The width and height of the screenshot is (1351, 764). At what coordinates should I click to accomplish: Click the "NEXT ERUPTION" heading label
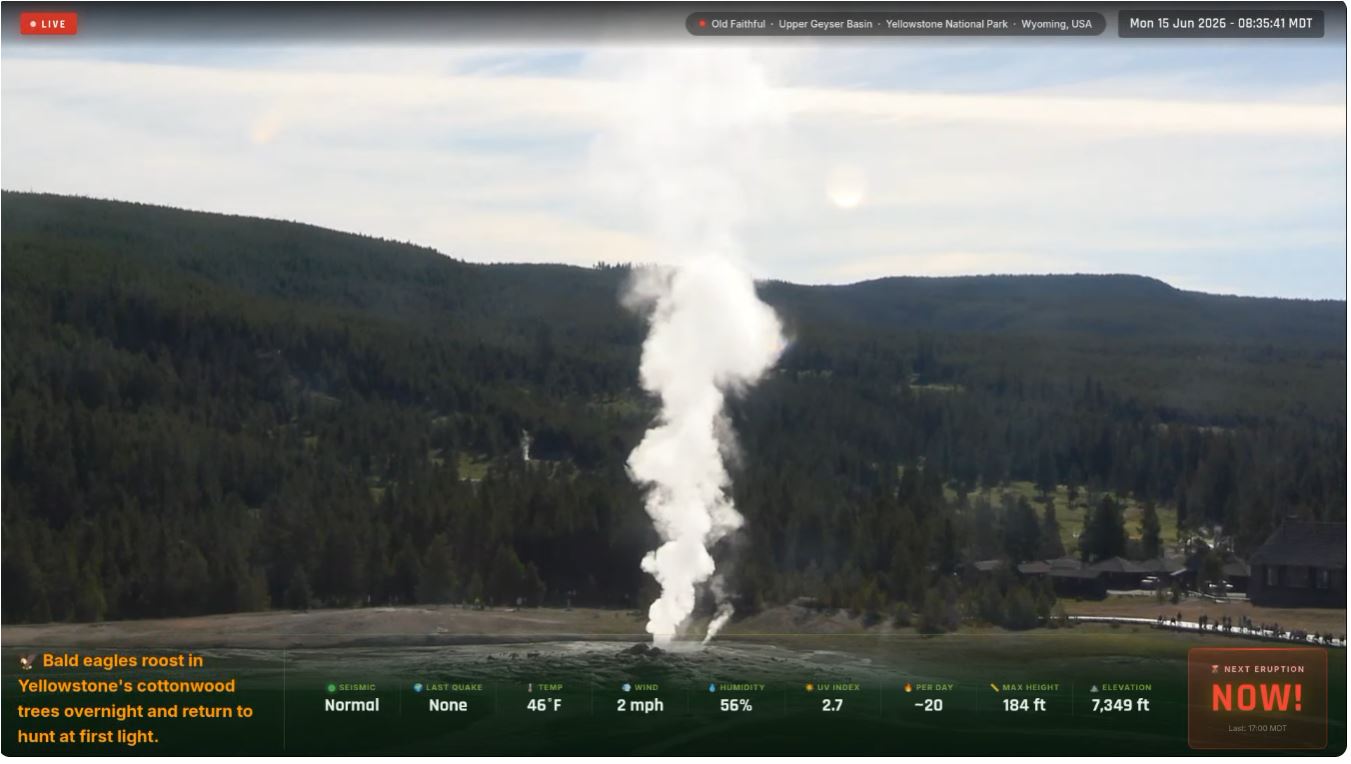click(x=1264, y=669)
